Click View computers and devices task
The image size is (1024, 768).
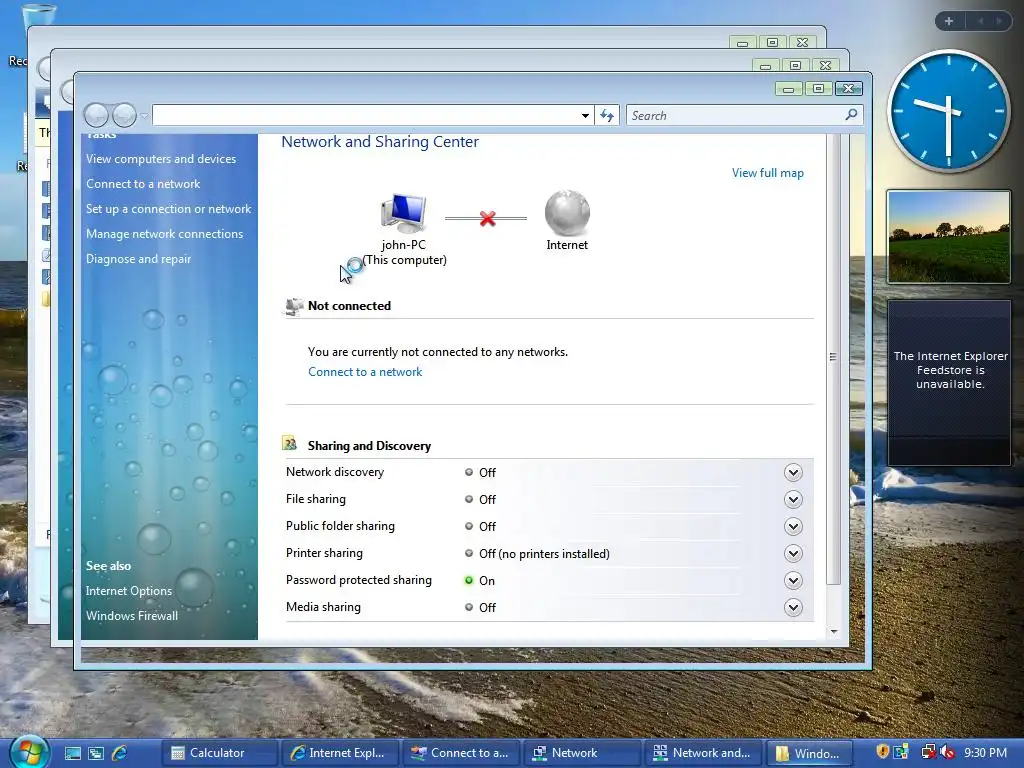(x=161, y=159)
